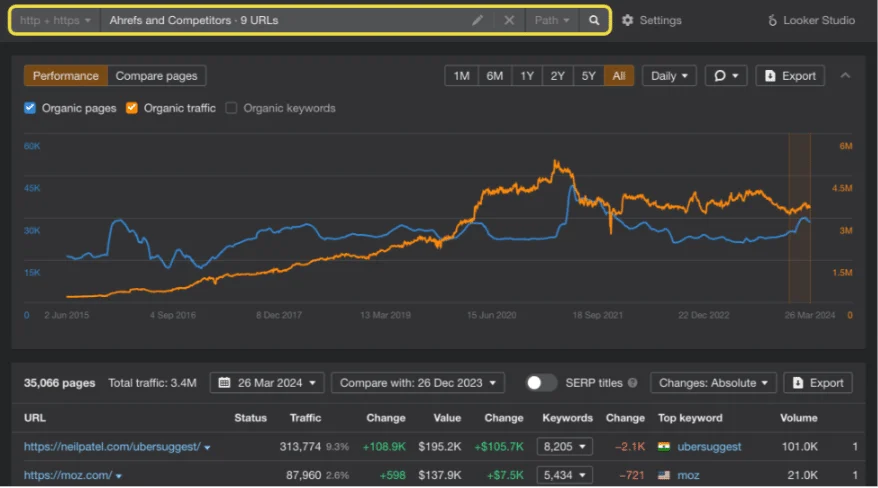Click the URL column header
The image size is (878, 488).
(35, 418)
